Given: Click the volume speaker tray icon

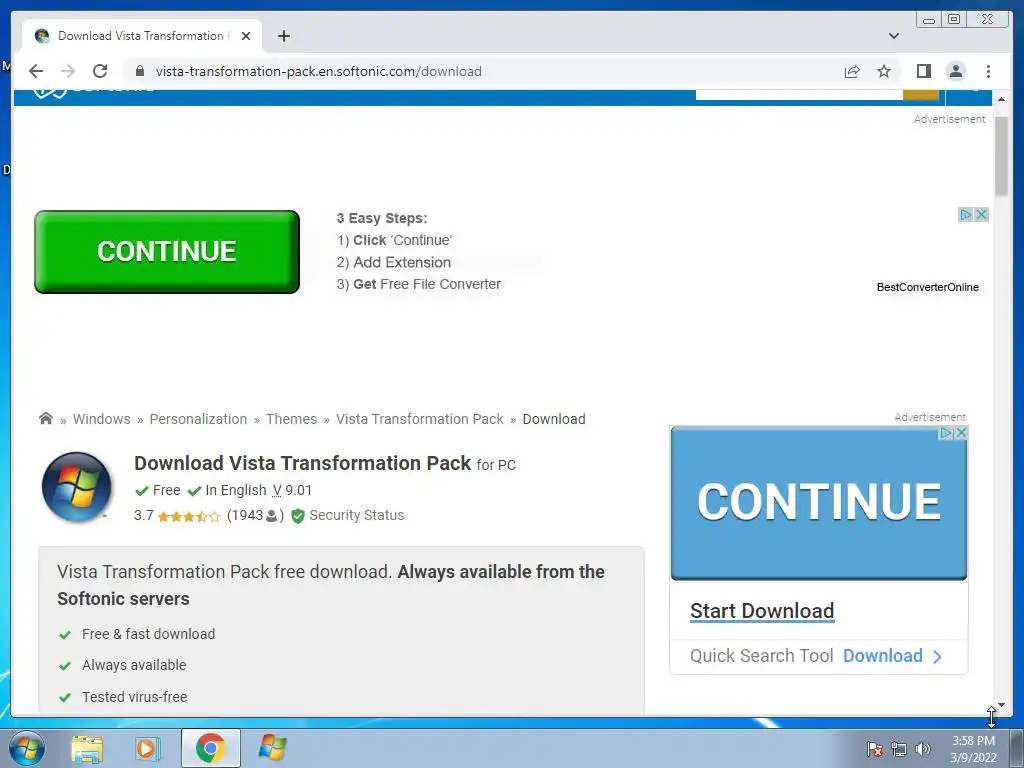Looking at the screenshot, I should tap(922, 749).
